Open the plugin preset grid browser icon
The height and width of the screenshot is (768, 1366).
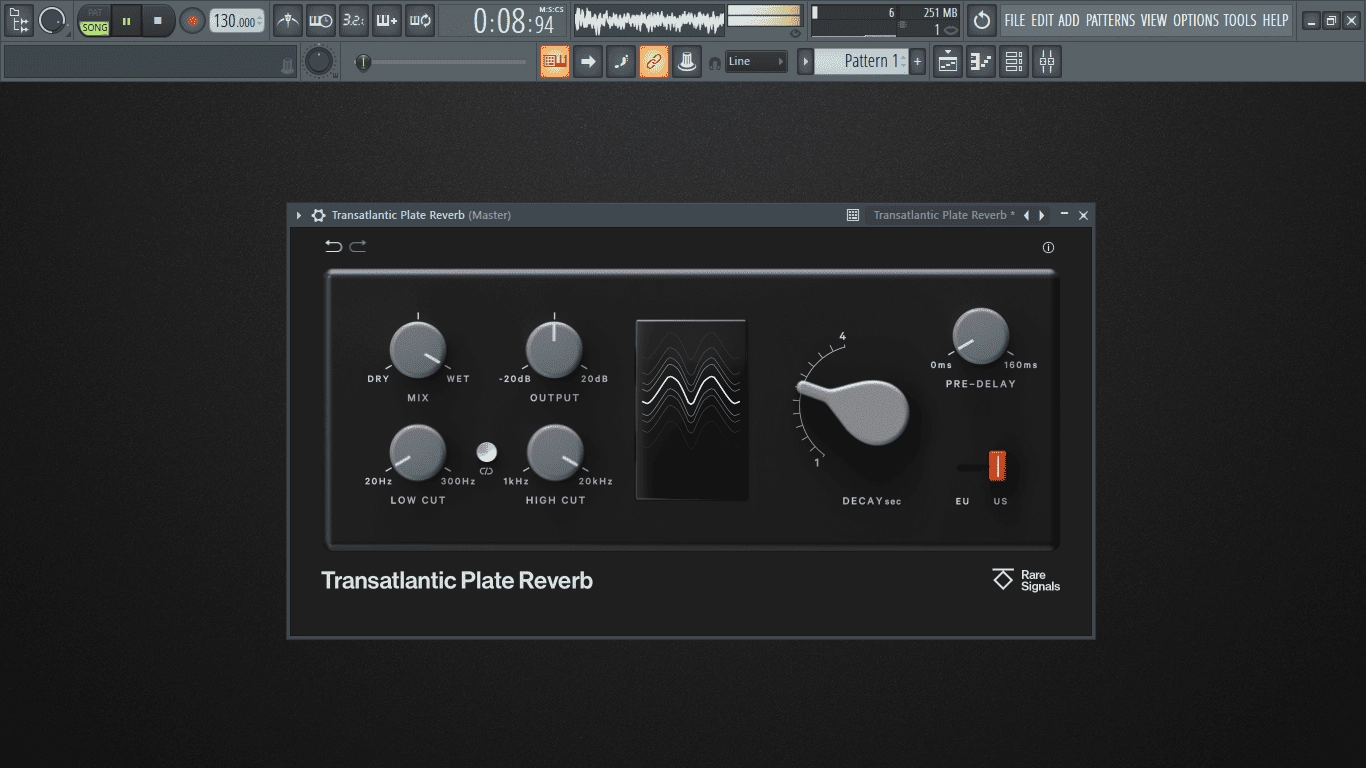pos(853,215)
